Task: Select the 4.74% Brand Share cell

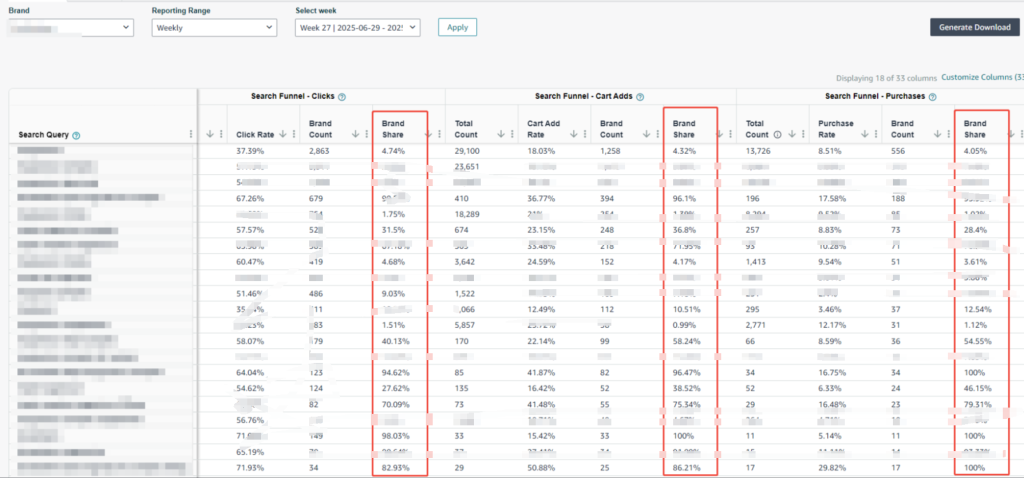Action: (396, 151)
